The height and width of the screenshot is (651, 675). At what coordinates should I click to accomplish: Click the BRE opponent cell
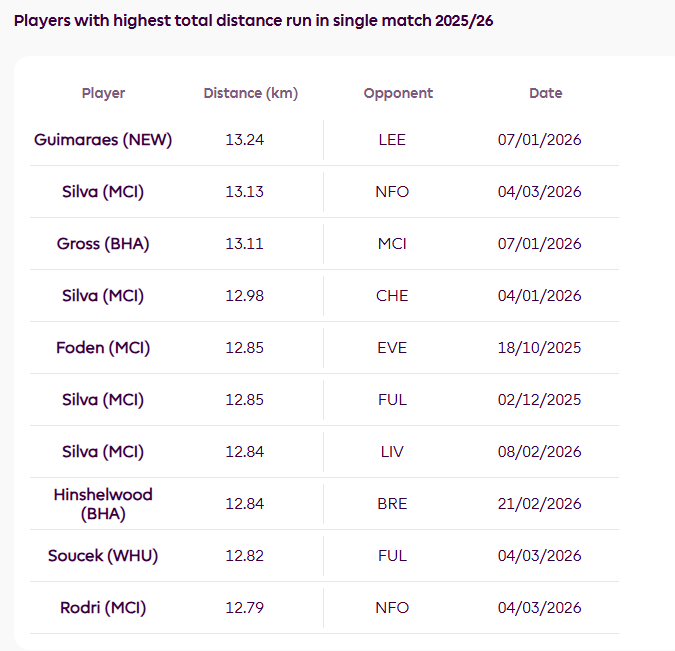pos(392,504)
